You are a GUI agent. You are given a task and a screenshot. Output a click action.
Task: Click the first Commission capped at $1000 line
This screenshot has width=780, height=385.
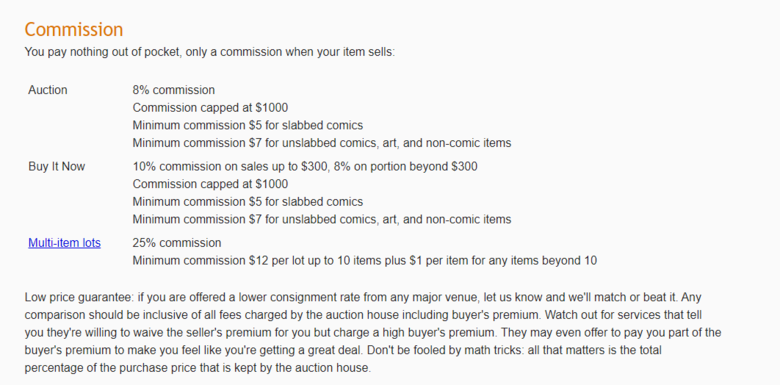pyautogui.click(x=210, y=108)
